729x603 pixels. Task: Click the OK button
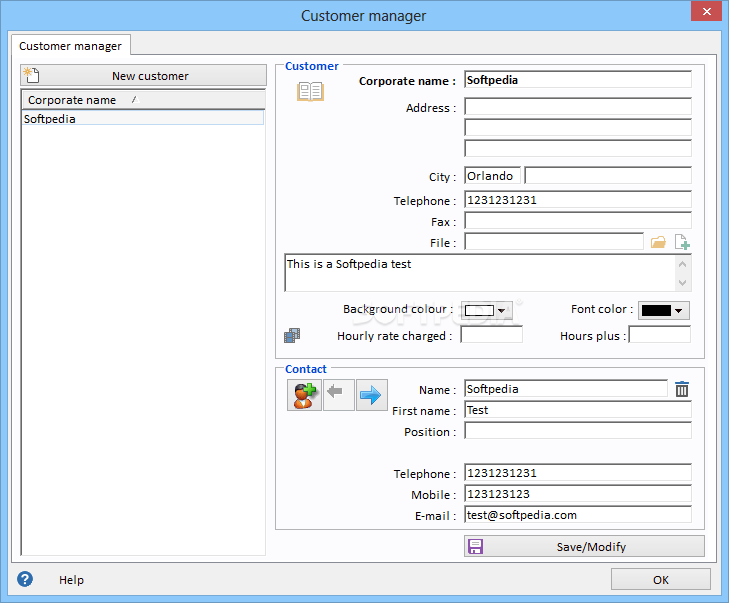pos(661,580)
